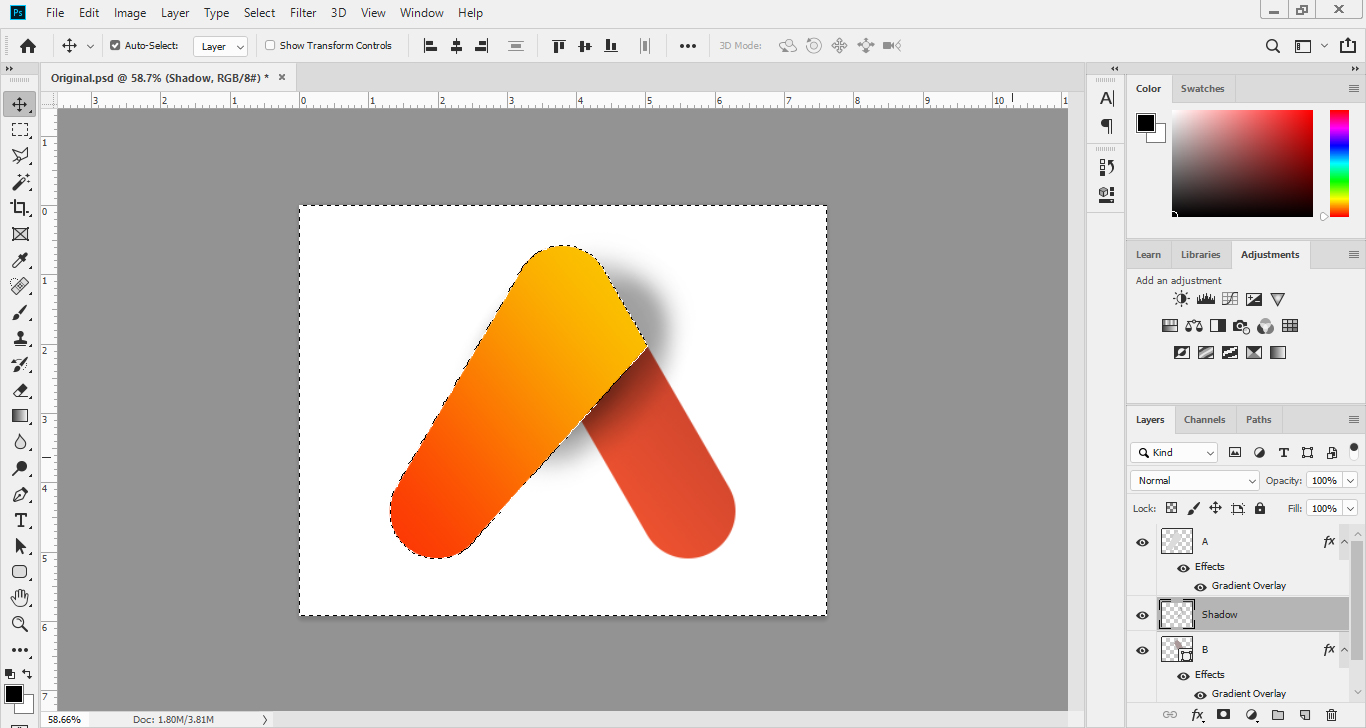Add a Color Balance adjustment

click(x=1194, y=325)
